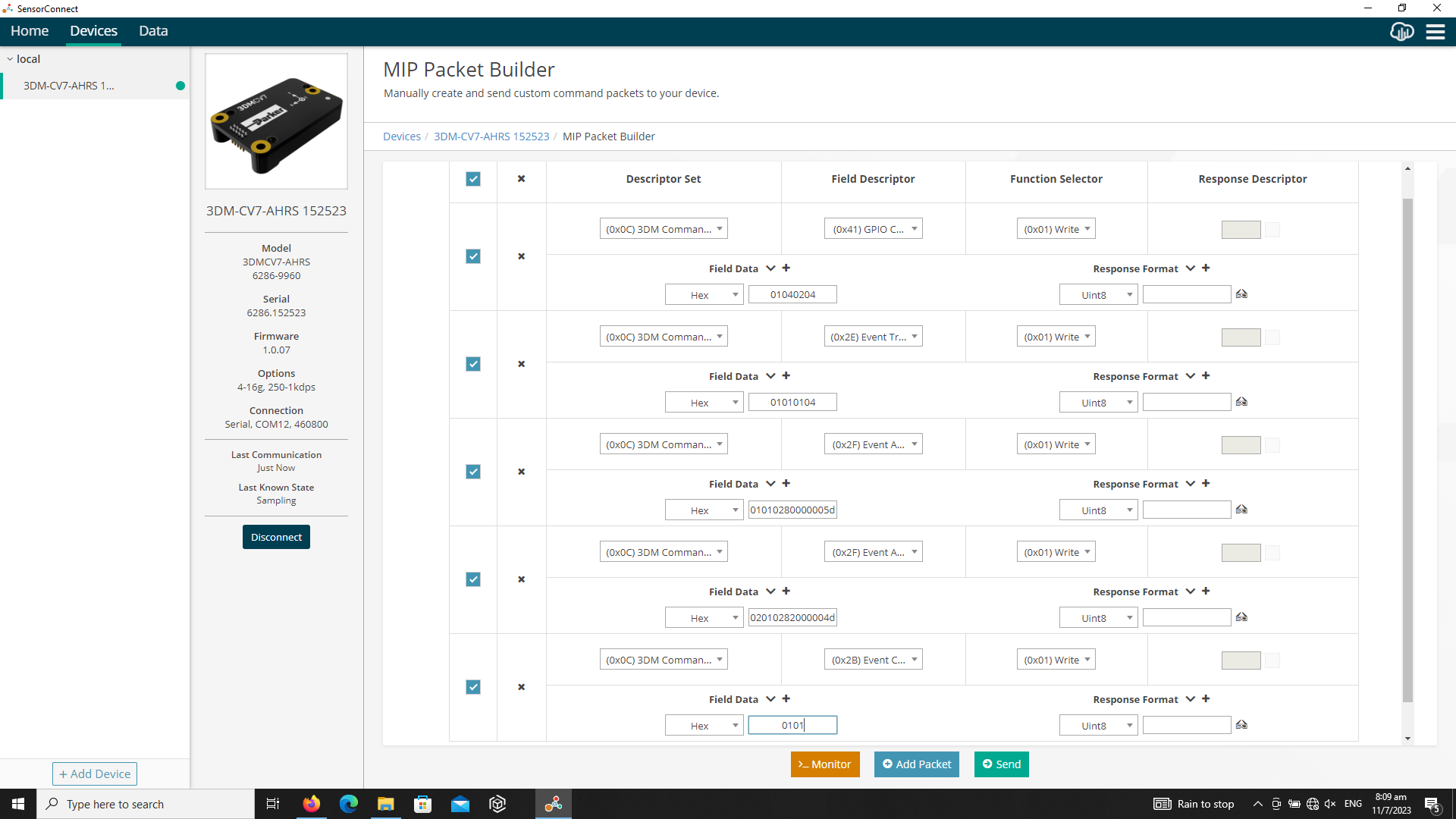Open the Hex dropdown in the first Field Data row
Screen dimensions: 1456x819
[704, 294]
